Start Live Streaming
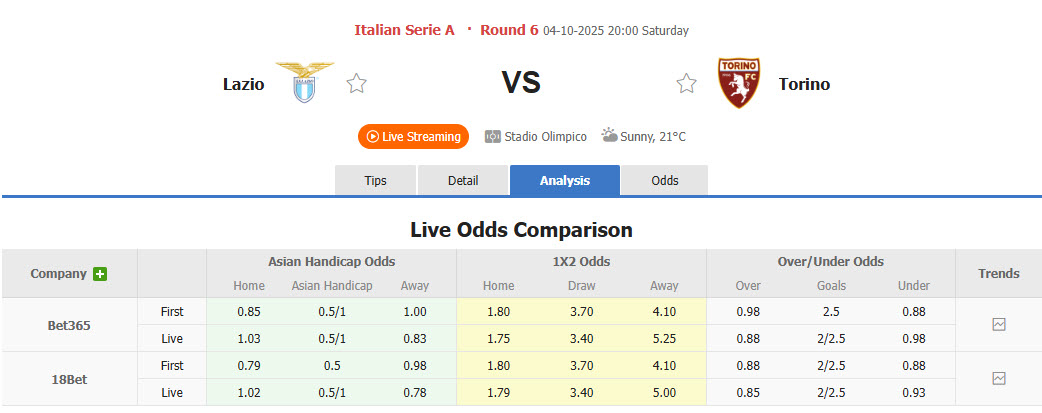 click(413, 137)
